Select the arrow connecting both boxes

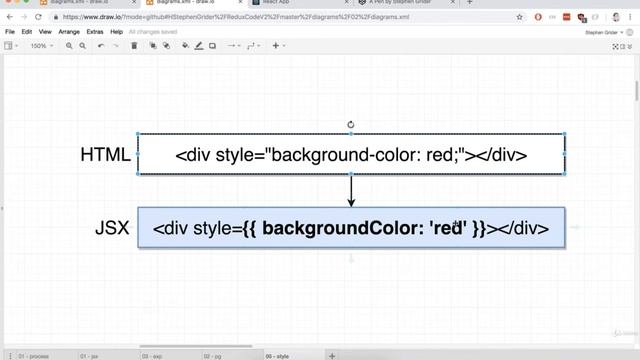[351, 191]
